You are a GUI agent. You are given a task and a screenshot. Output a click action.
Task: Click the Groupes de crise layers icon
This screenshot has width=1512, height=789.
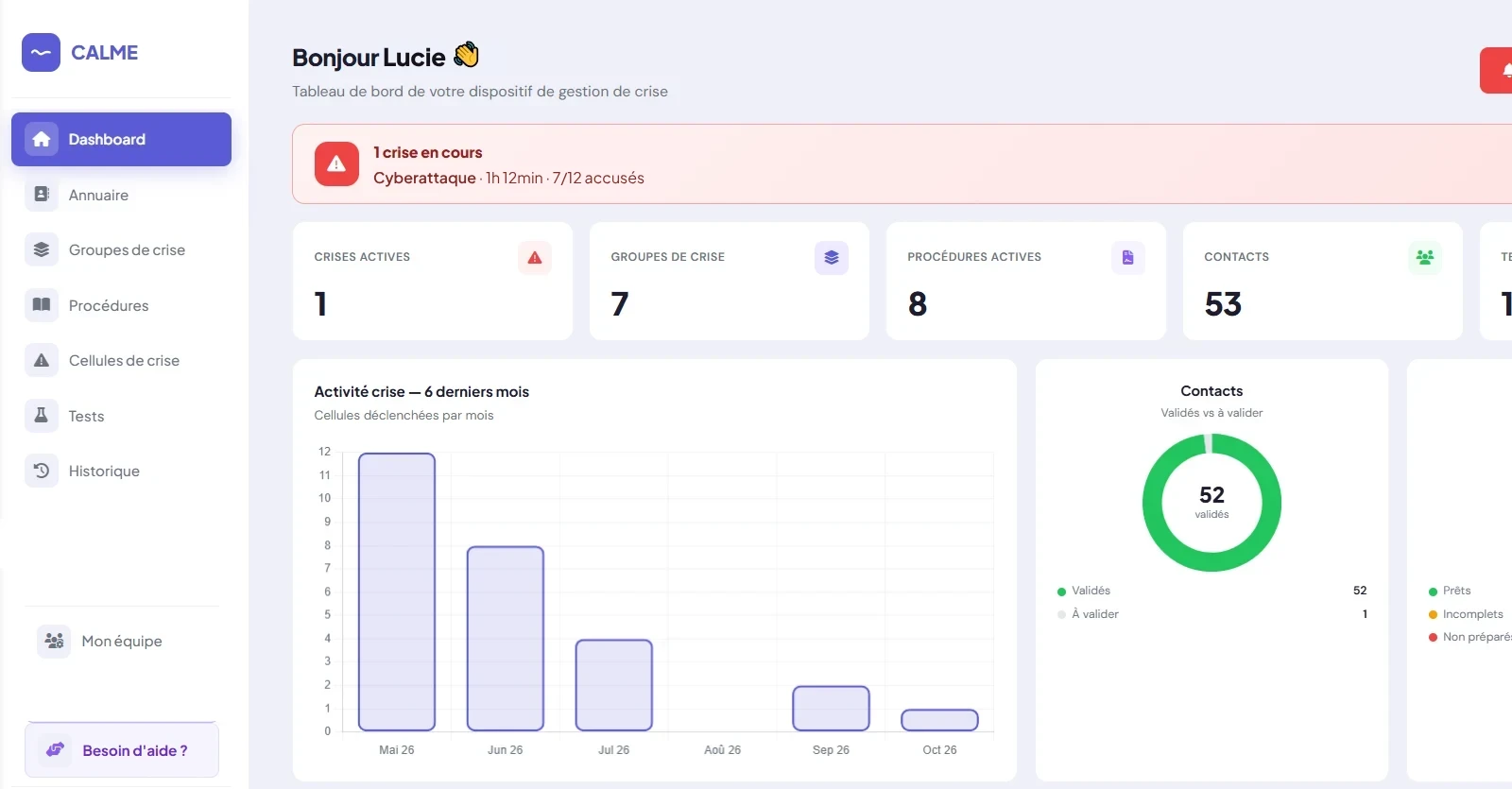(x=42, y=250)
